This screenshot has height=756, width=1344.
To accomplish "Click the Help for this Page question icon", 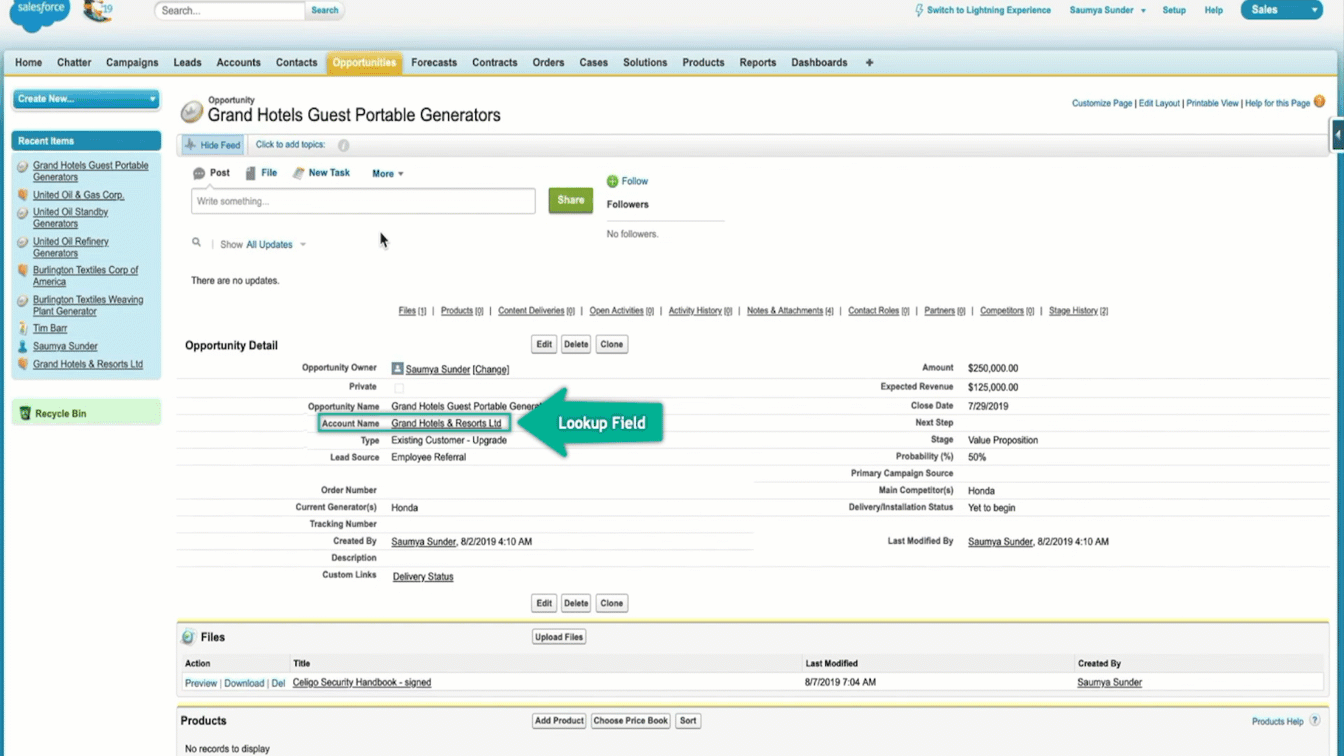I will (1319, 102).
